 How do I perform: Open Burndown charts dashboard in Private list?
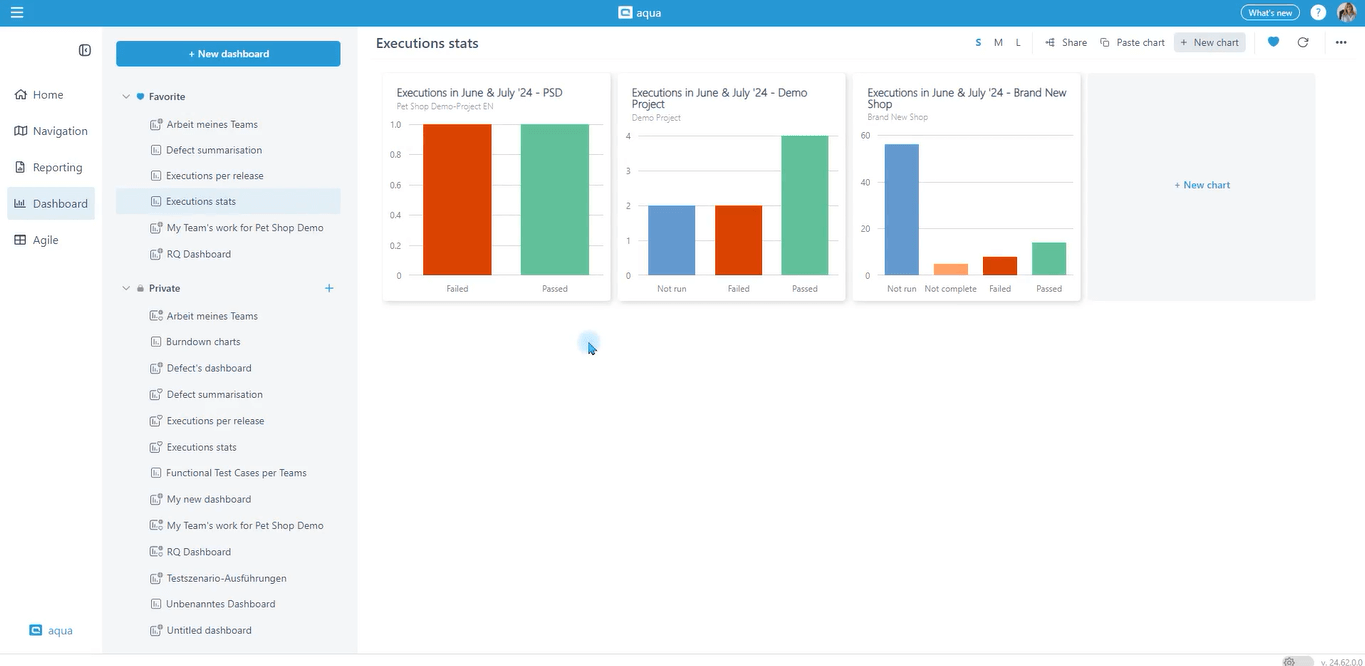point(203,342)
